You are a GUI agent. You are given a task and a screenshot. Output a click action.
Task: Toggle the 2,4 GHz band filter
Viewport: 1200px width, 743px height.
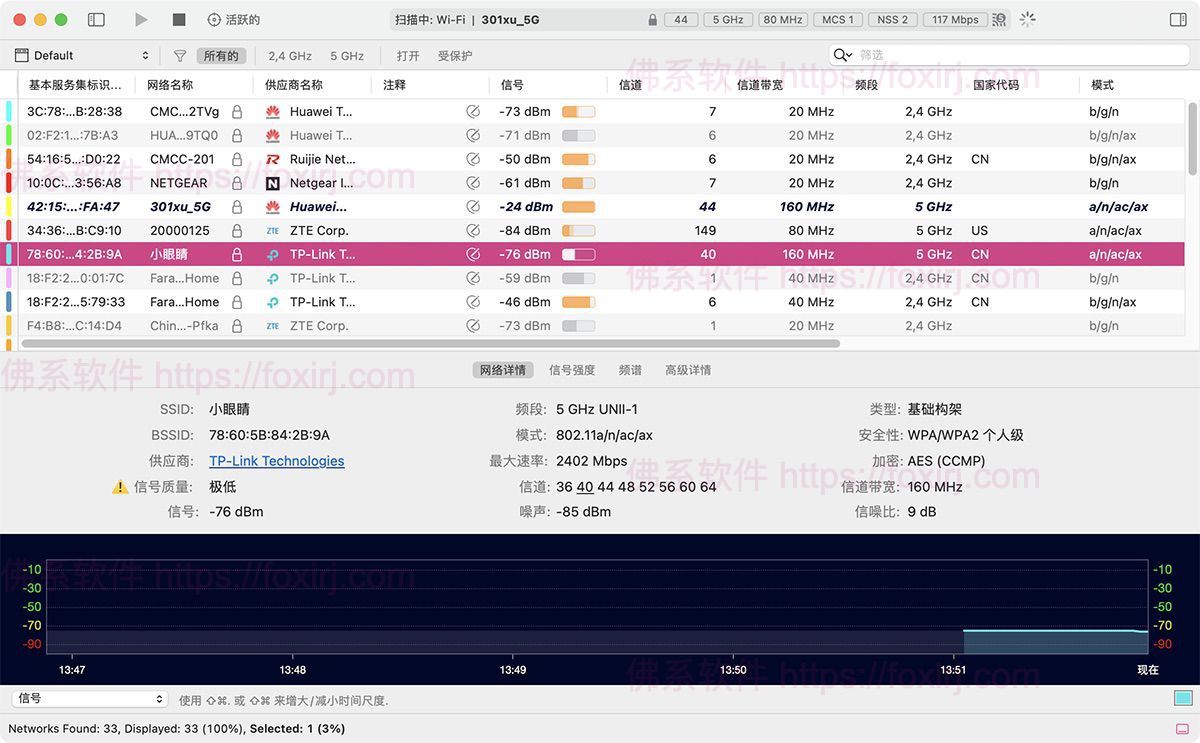(x=290, y=56)
